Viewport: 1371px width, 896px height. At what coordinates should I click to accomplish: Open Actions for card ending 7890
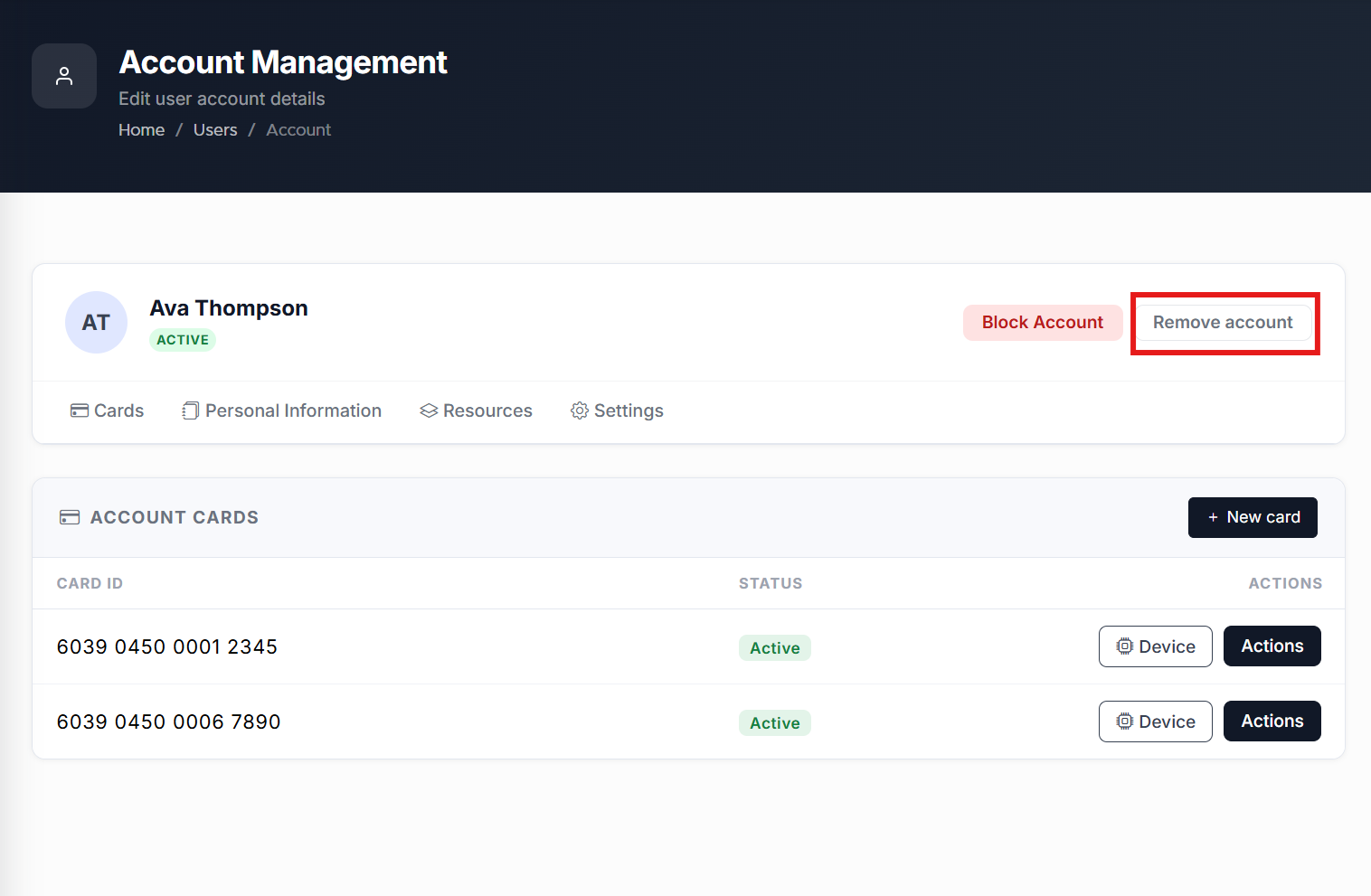pyautogui.click(x=1272, y=722)
